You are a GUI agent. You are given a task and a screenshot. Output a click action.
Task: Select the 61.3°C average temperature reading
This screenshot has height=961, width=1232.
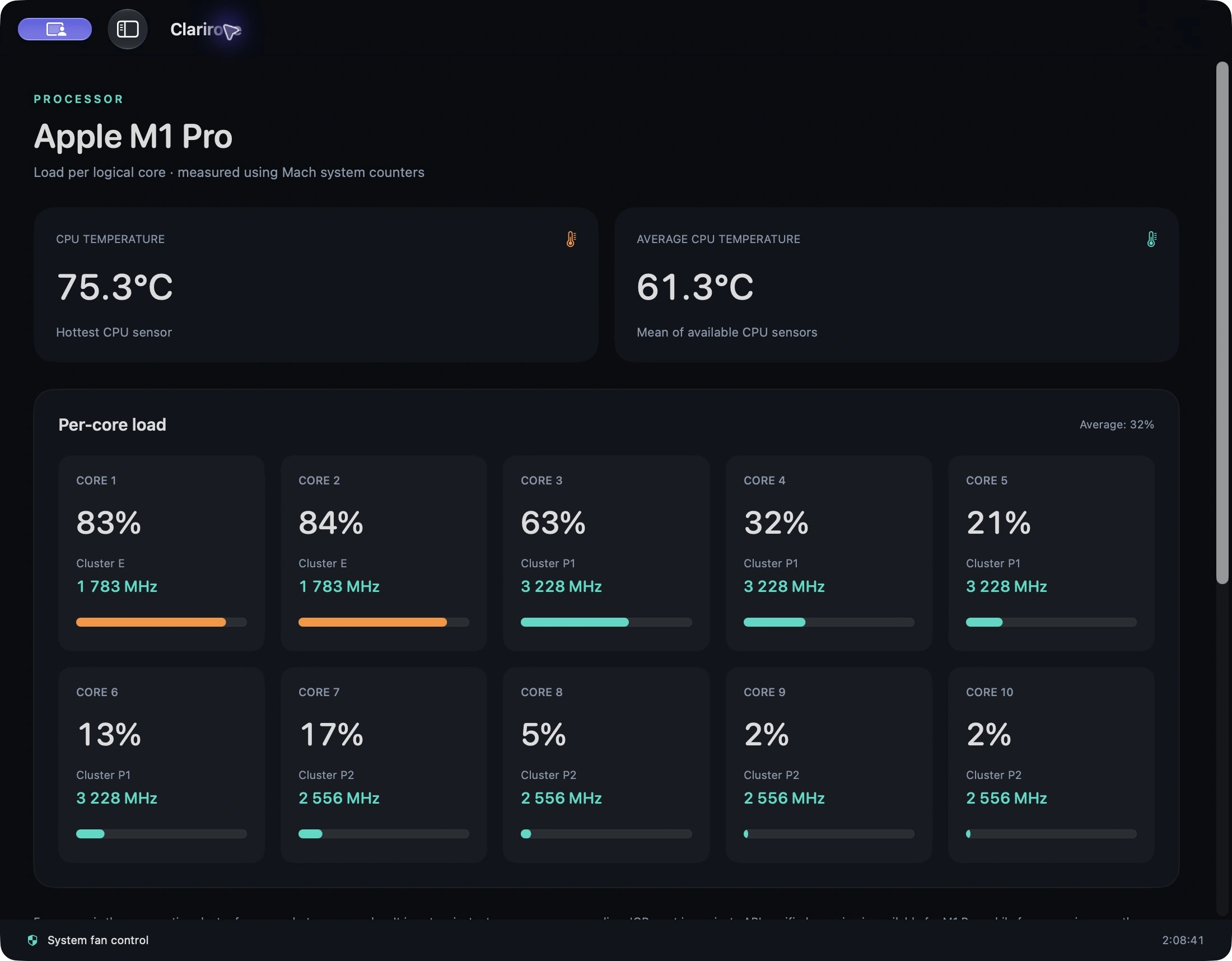tap(695, 287)
